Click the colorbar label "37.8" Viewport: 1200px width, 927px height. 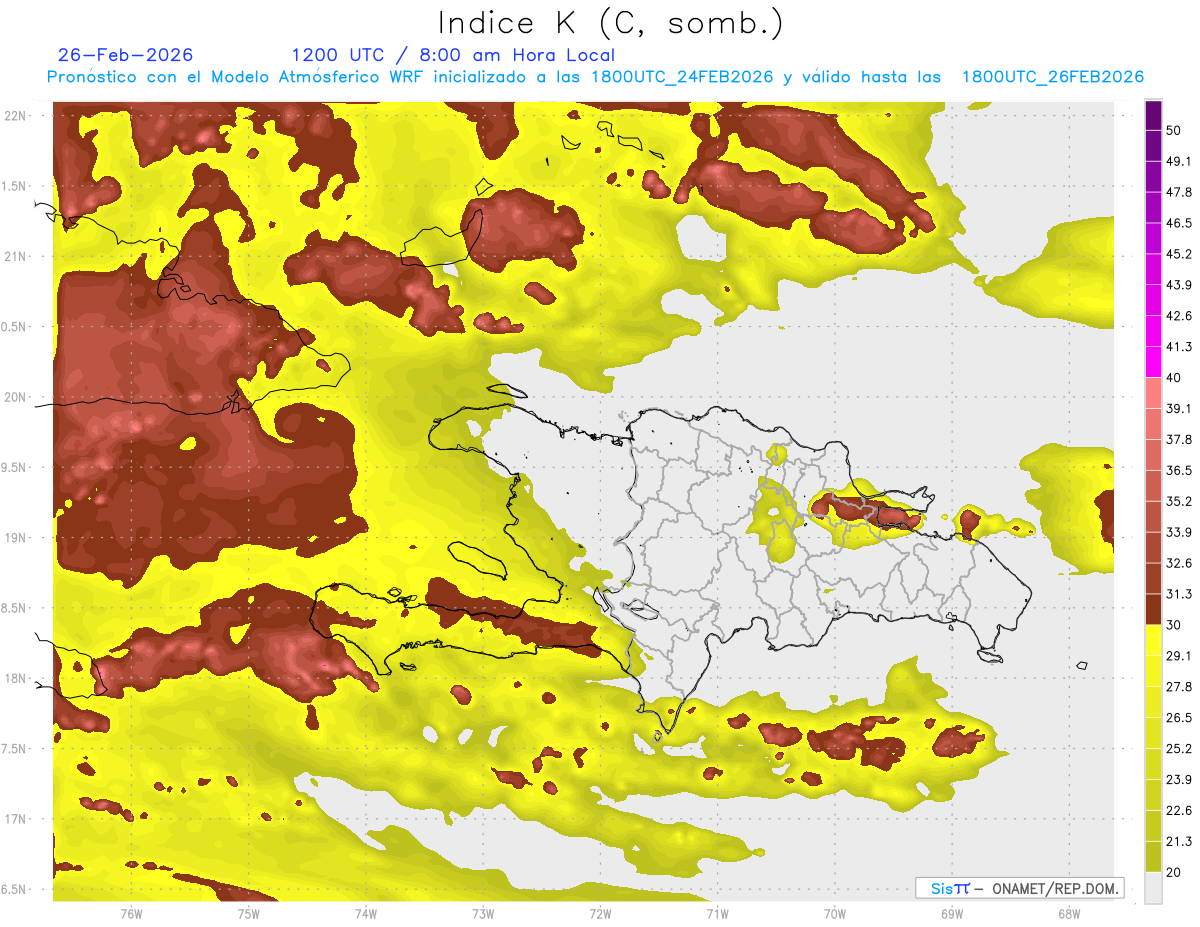(x=1179, y=439)
